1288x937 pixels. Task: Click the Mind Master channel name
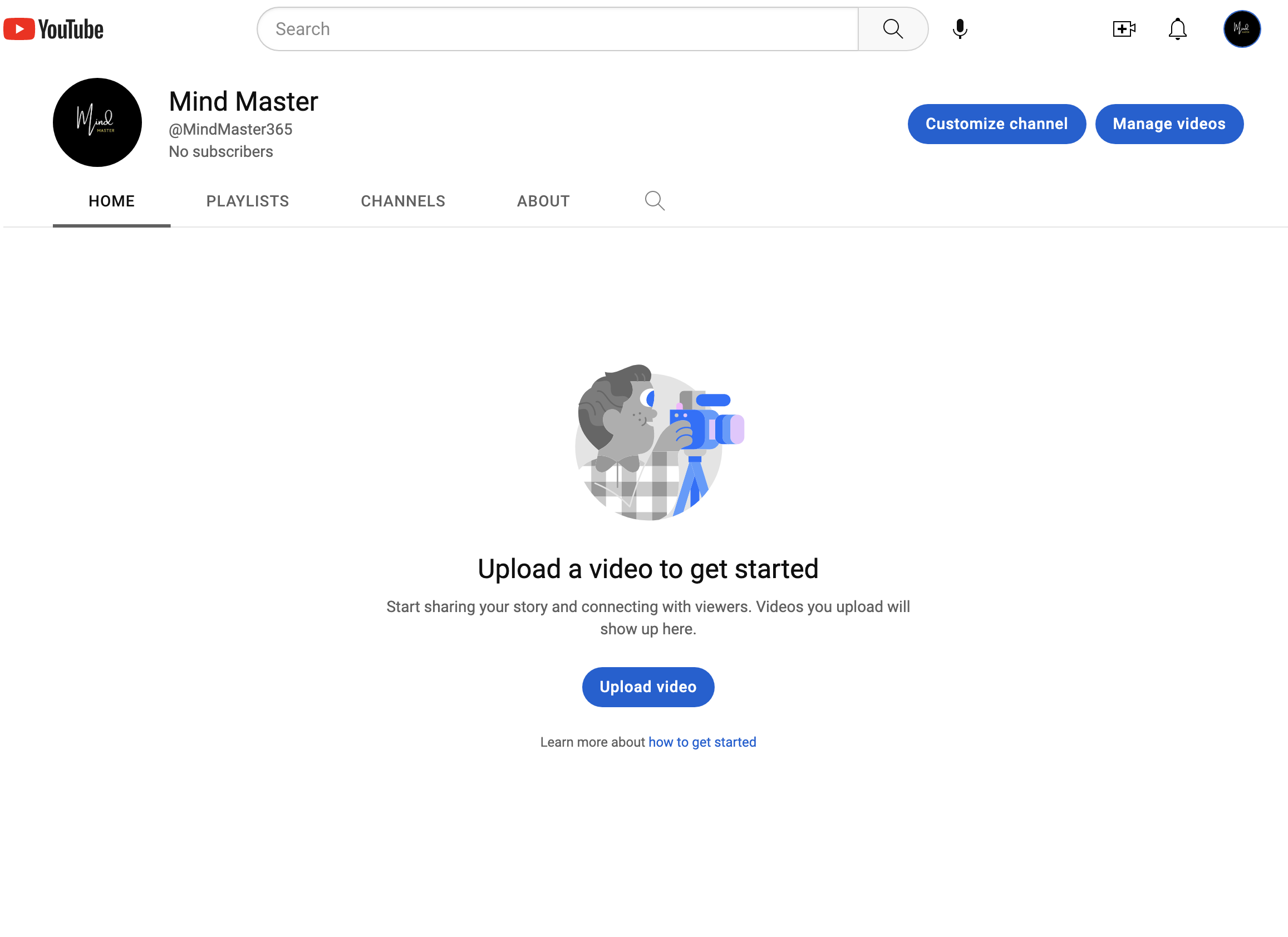(243, 102)
